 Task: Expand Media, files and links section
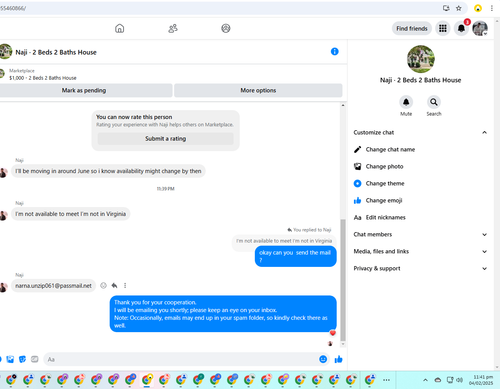484,252
